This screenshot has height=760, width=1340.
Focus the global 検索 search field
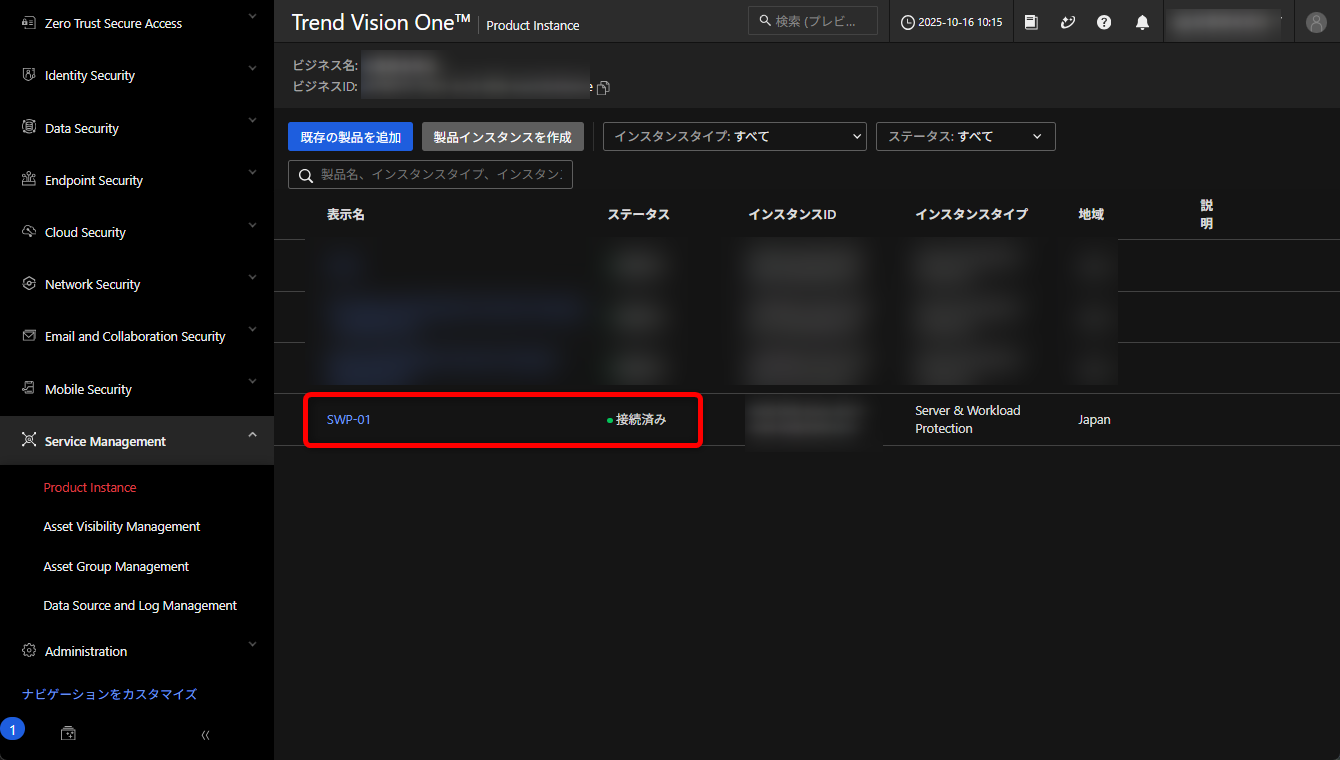click(813, 21)
